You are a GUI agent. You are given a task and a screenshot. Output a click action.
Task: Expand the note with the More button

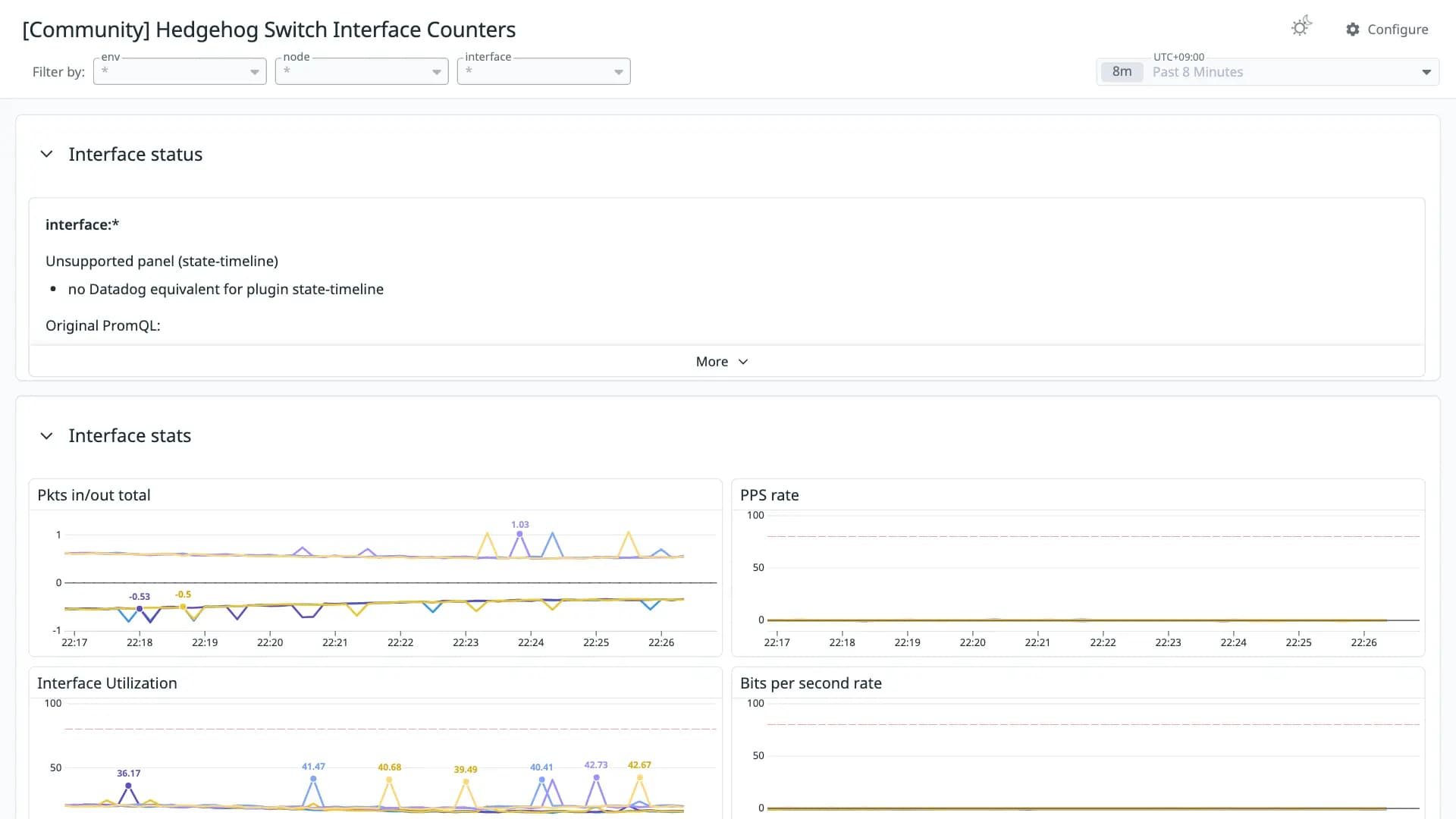tap(722, 362)
